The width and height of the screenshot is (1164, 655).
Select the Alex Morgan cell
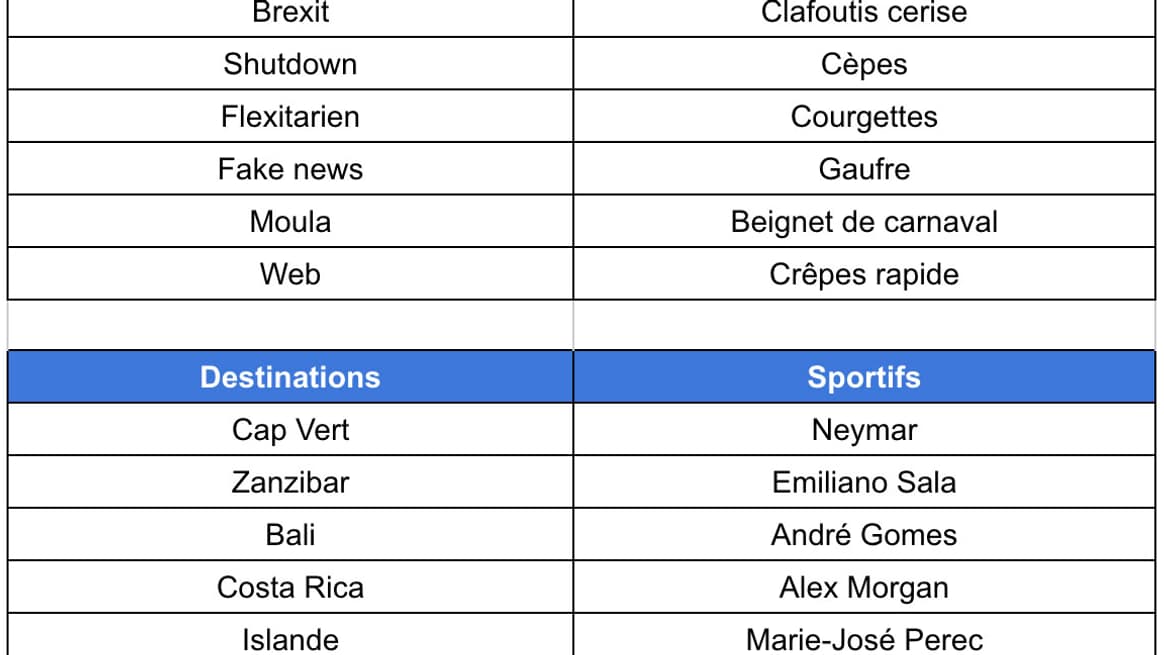coord(864,587)
